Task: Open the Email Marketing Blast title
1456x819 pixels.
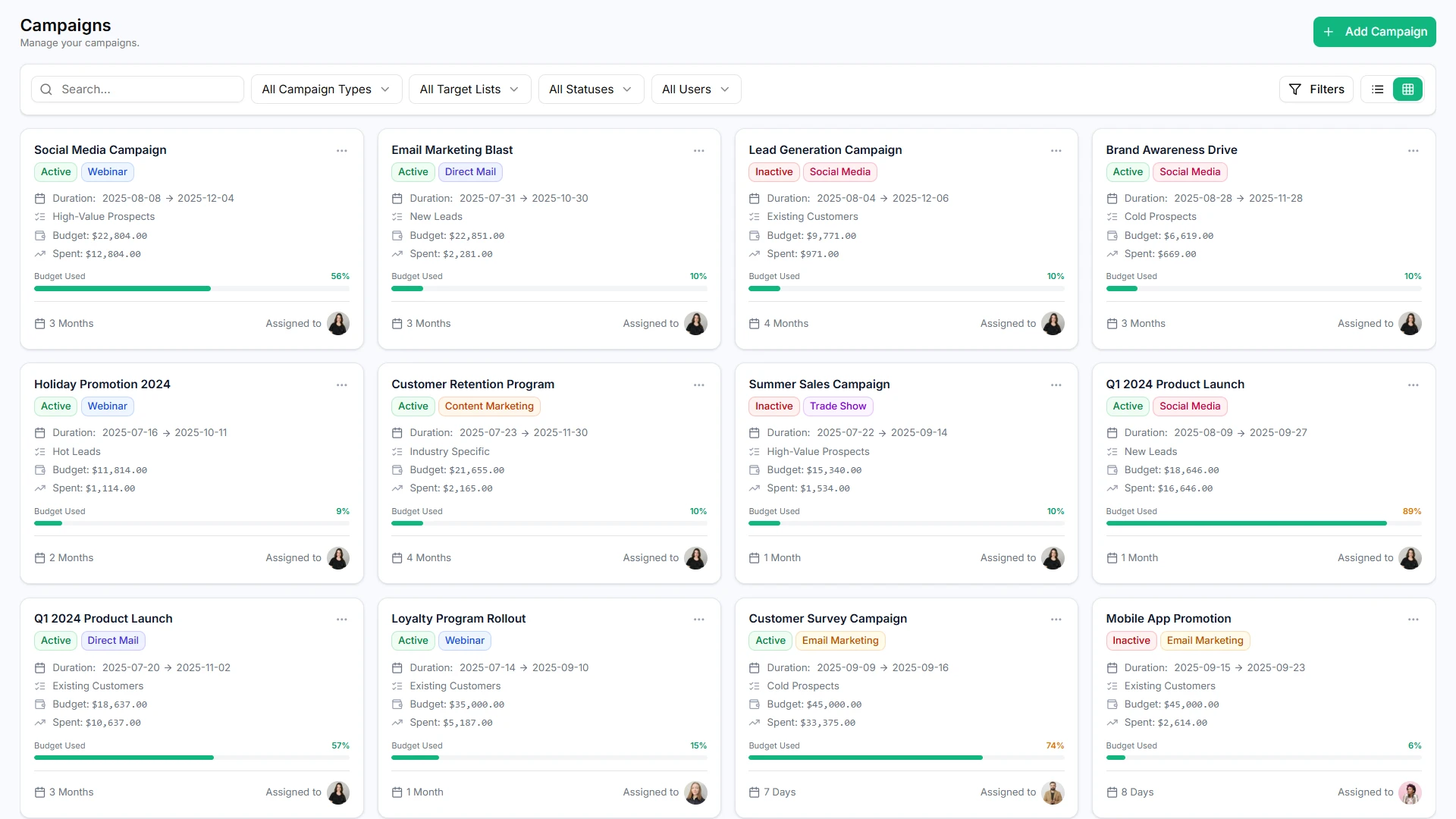Action: 452,150
